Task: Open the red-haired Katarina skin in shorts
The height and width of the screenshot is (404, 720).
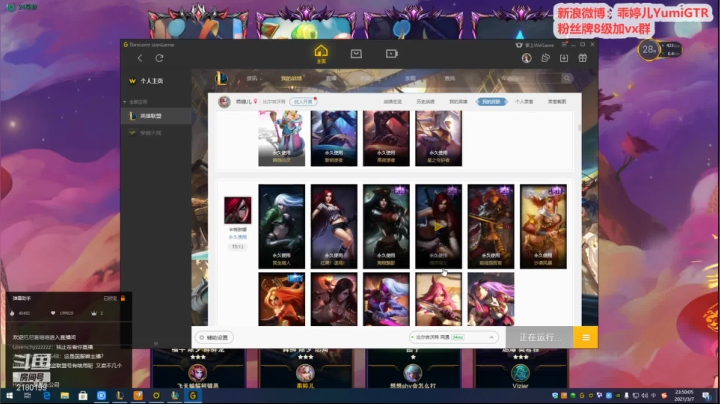Action: [334, 226]
